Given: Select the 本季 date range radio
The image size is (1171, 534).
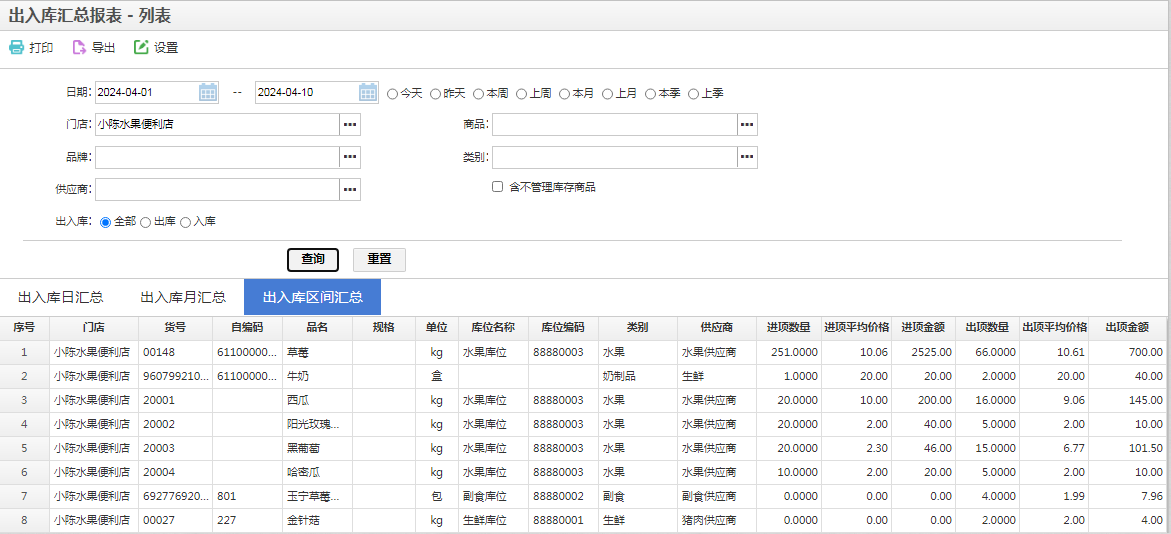Looking at the screenshot, I should [x=650, y=94].
